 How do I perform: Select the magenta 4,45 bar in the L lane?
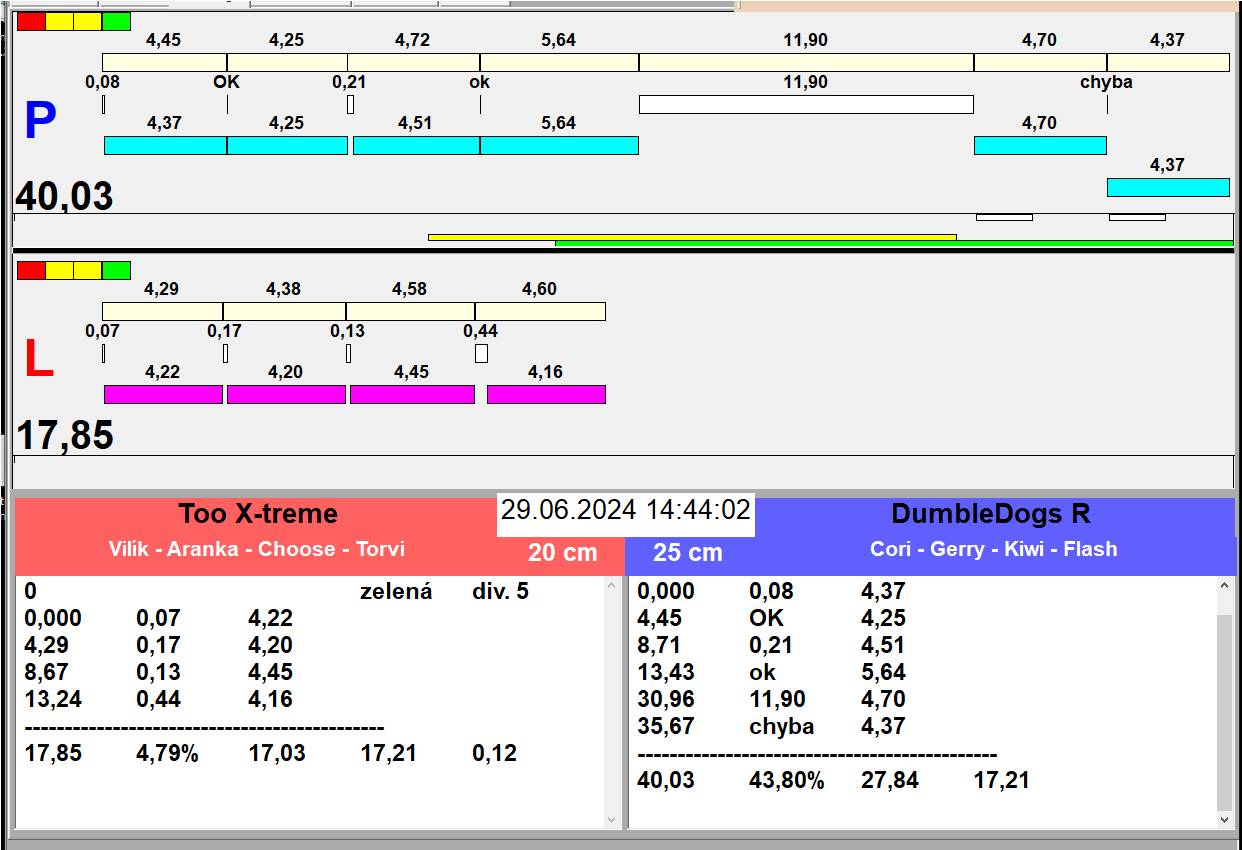click(x=412, y=394)
